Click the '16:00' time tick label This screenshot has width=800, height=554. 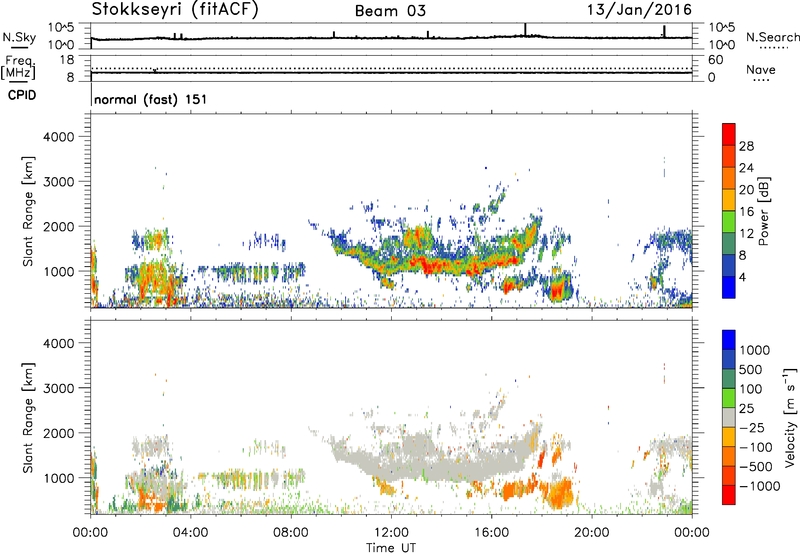(491, 533)
